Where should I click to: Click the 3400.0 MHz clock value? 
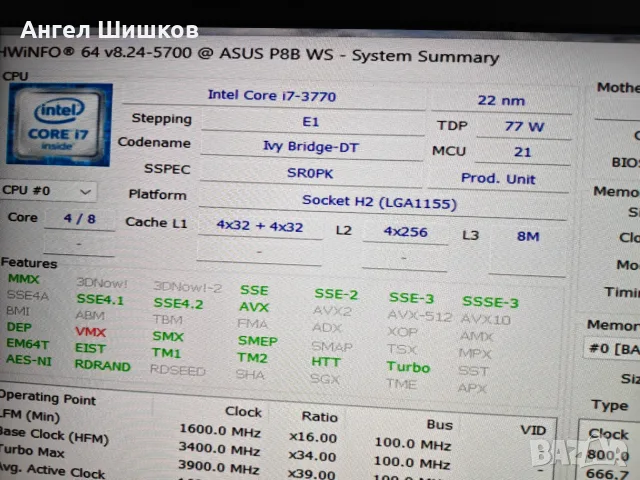coord(219,449)
